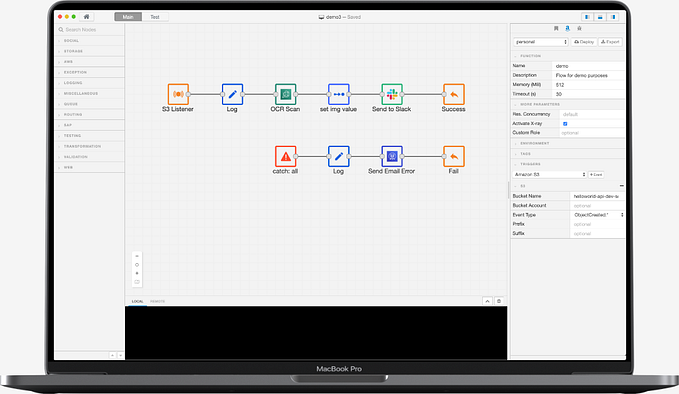Reset canvas zoom with the circle control
Image resolution: width=679 pixels, height=394 pixels.
click(x=137, y=265)
